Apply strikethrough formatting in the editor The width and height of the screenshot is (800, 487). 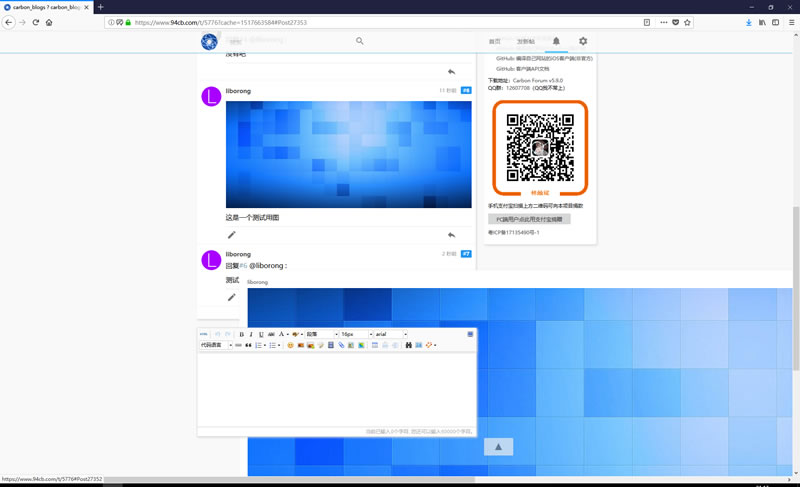coord(271,335)
